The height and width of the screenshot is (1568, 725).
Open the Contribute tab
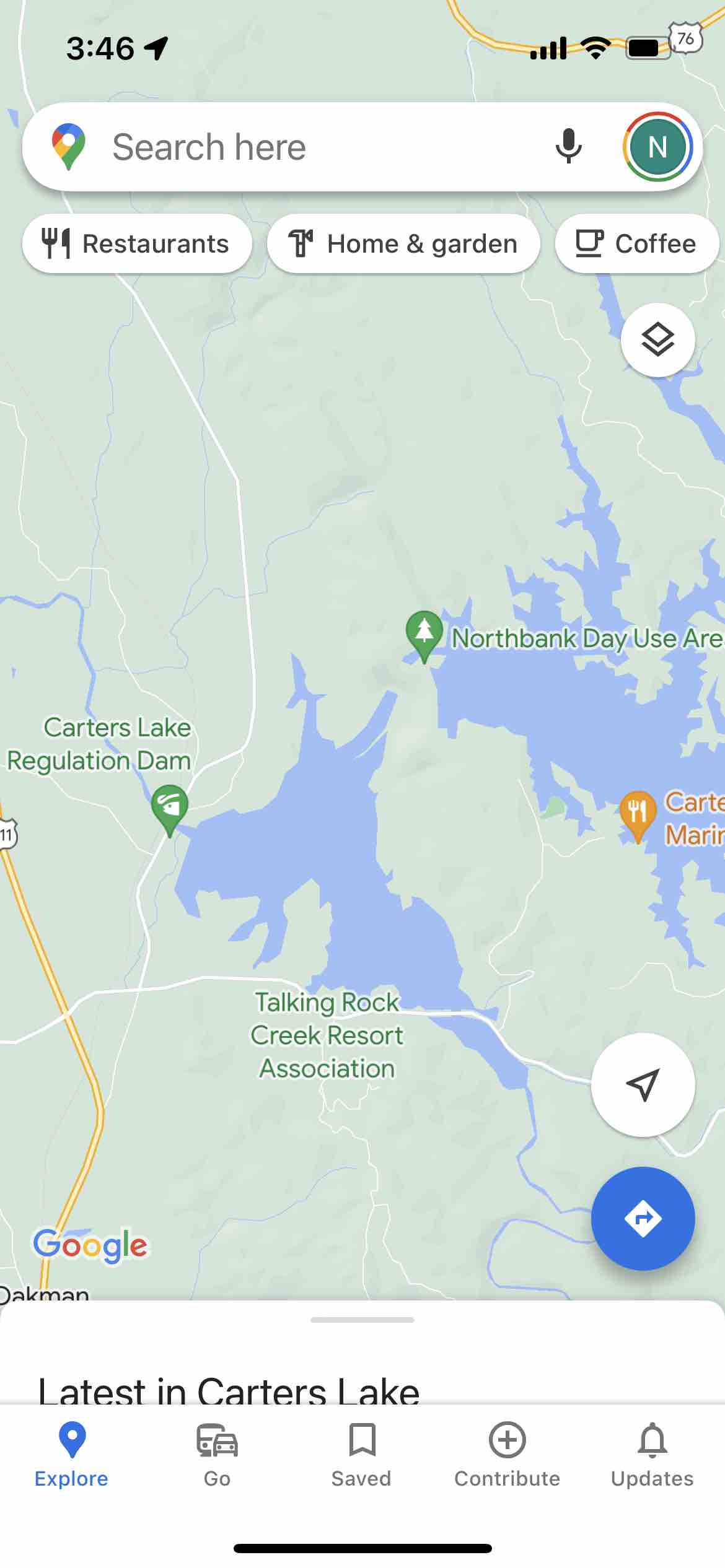pyautogui.click(x=507, y=1455)
